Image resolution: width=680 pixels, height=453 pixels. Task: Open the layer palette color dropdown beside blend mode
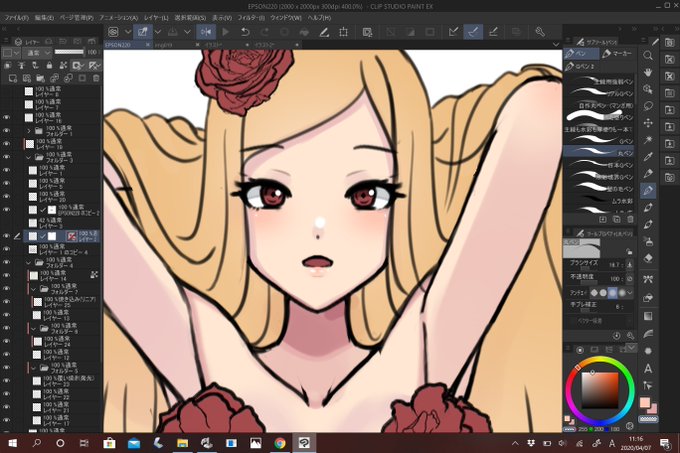tap(11, 52)
